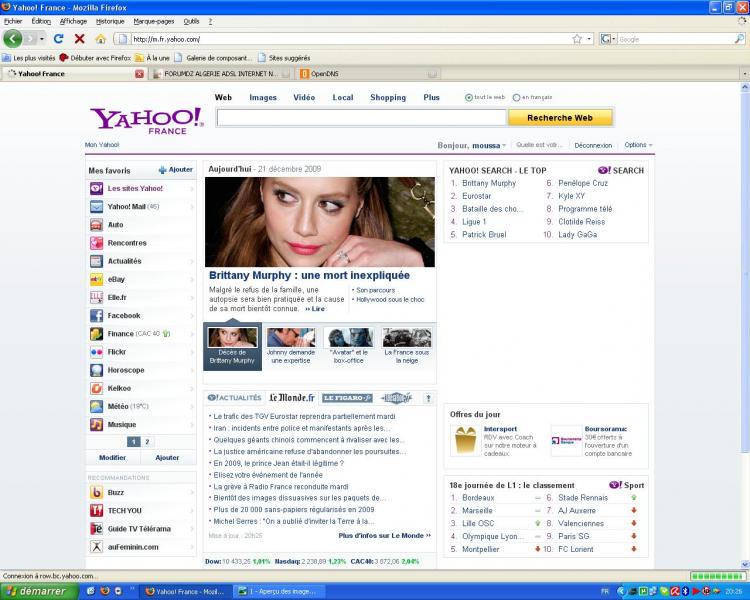Click the Recherche Web button
The width and height of the screenshot is (750, 600).
pyautogui.click(x=560, y=118)
